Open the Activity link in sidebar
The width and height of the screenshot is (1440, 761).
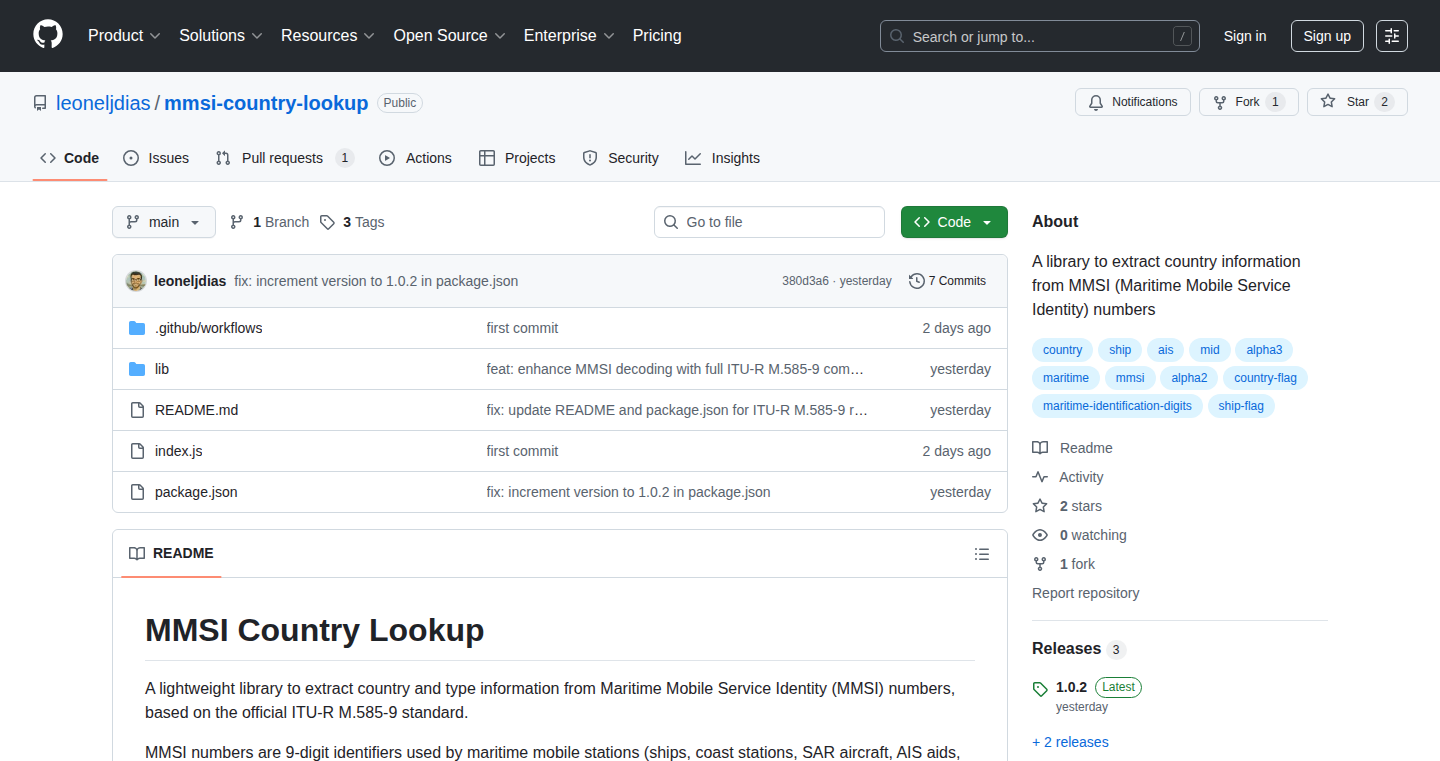(x=1068, y=477)
